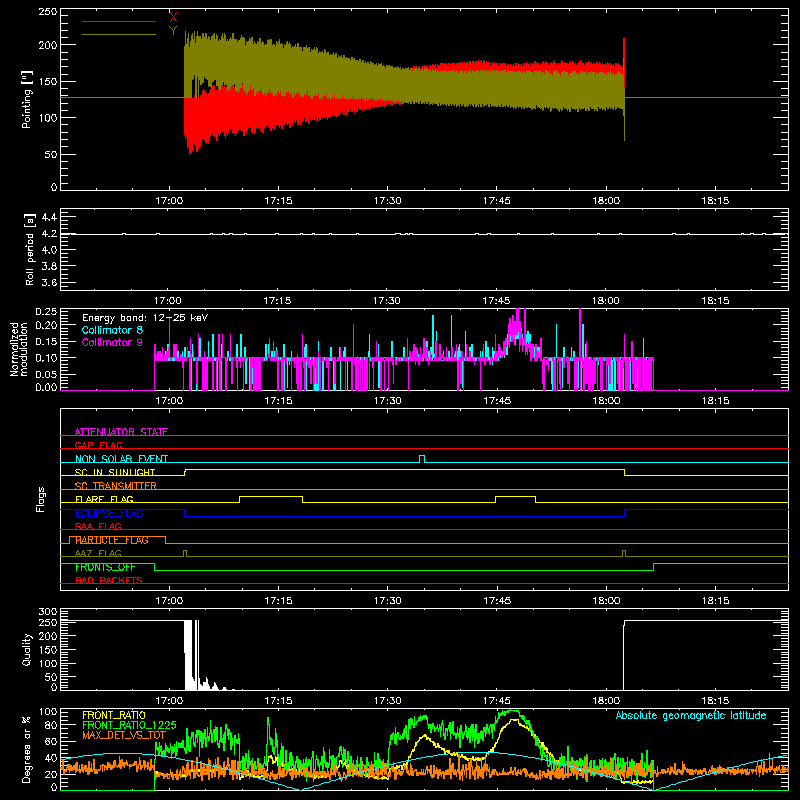Viewport: 800px width, 800px height.
Task: Select the 'Collimator 9' legend entry
Action: click(112, 342)
